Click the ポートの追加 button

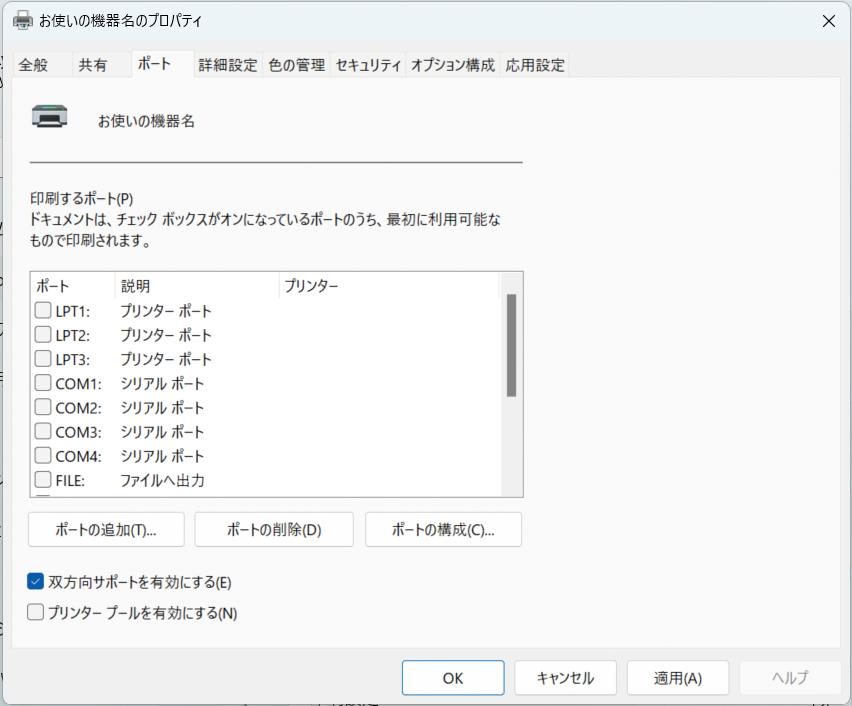[106, 530]
